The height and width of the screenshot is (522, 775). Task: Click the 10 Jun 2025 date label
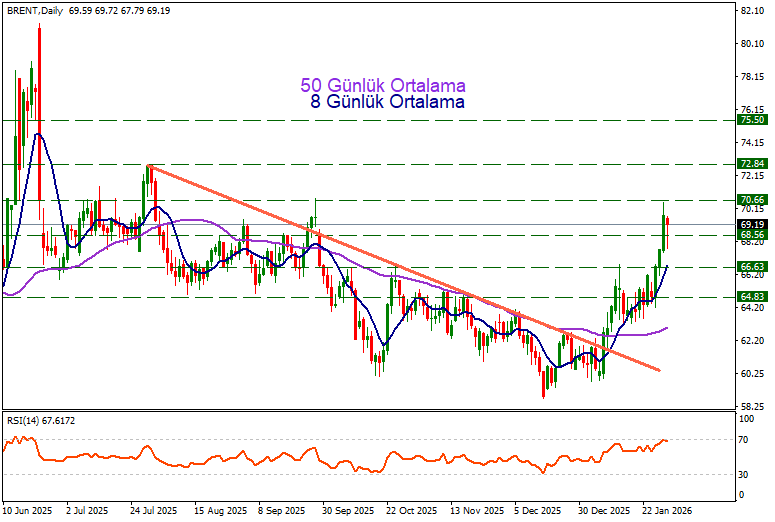coord(28,510)
